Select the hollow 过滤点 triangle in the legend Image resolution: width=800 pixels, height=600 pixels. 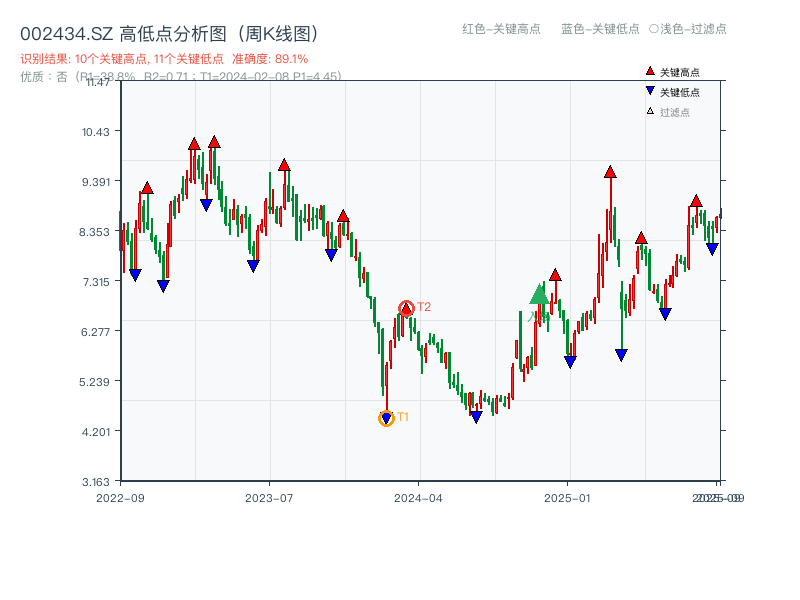click(650, 111)
